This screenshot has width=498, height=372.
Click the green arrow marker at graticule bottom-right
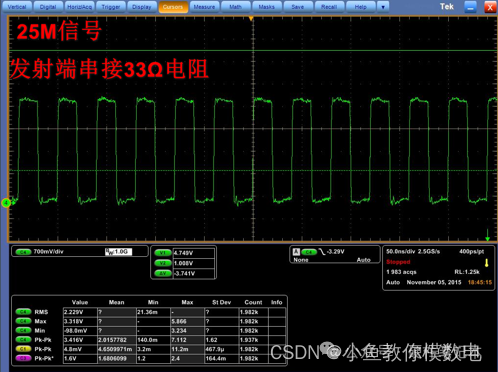pos(487,235)
